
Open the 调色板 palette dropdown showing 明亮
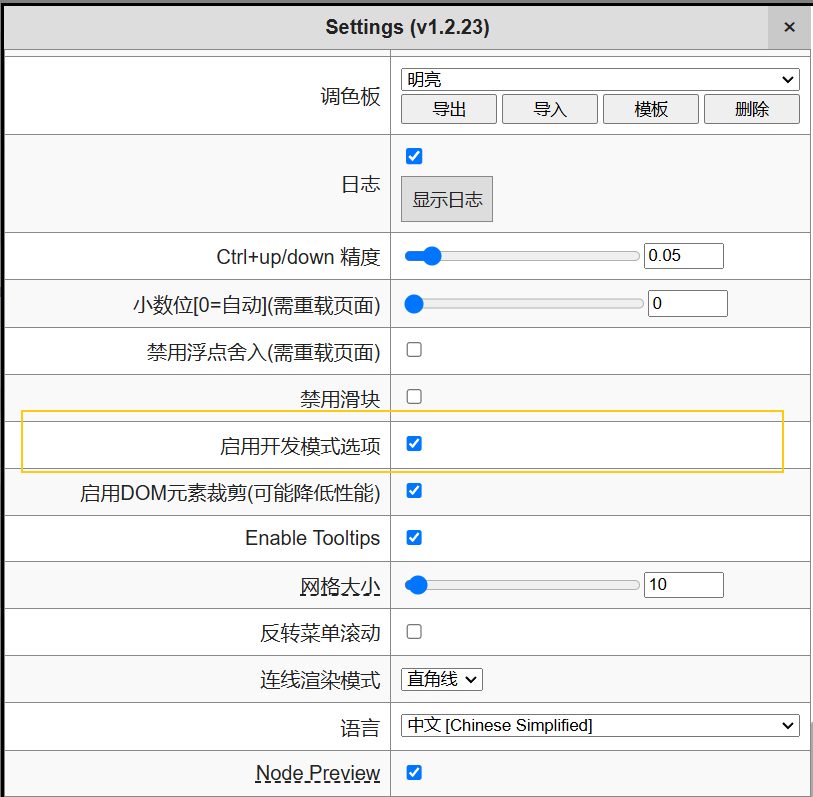point(600,80)
